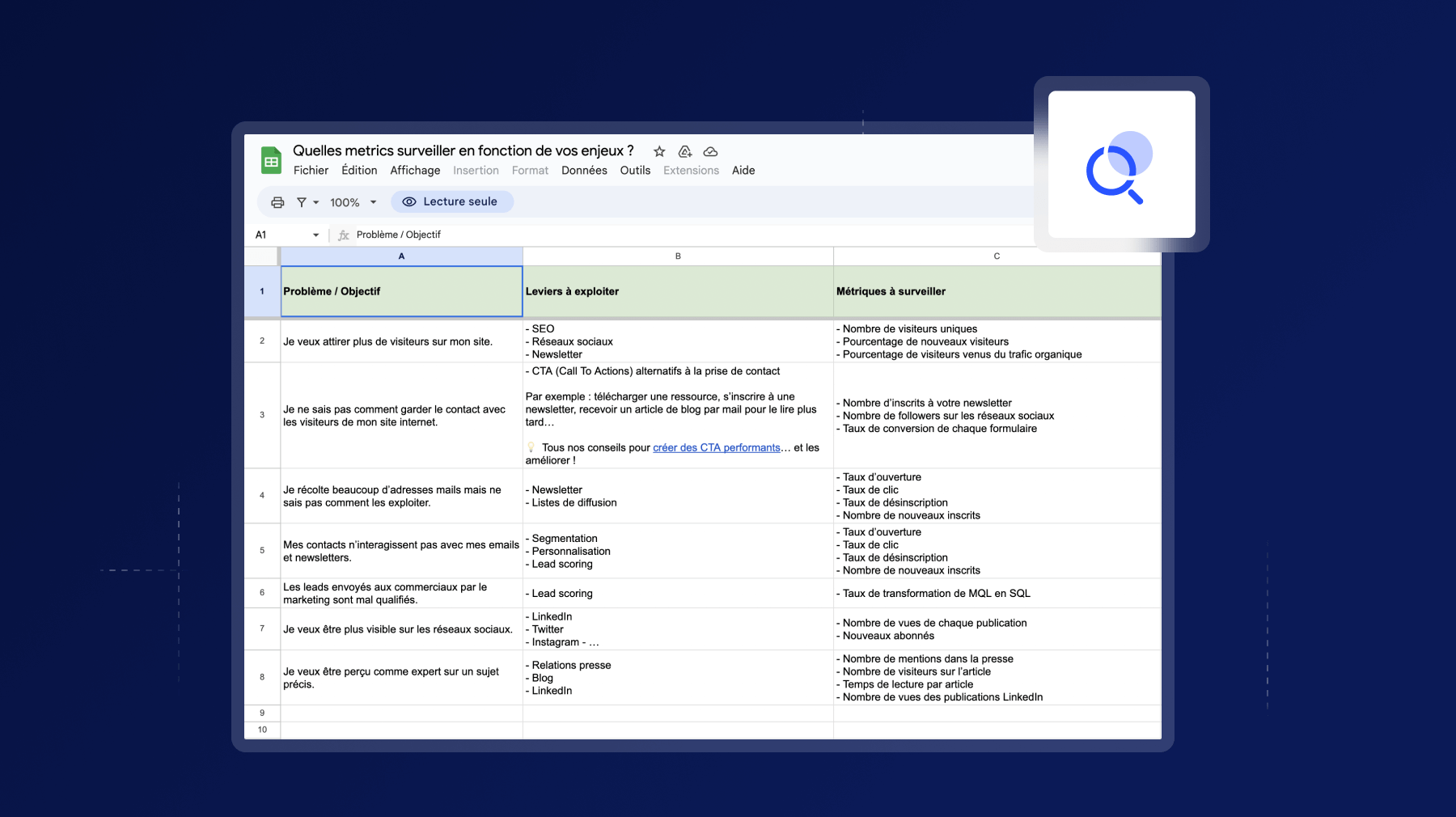Open the Fichier menu
This screenshot has width=1456, height=817.
(311, 171)
